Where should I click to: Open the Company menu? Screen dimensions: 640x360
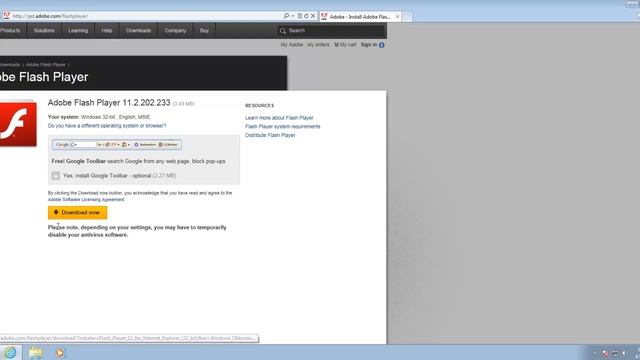point(176,31)
